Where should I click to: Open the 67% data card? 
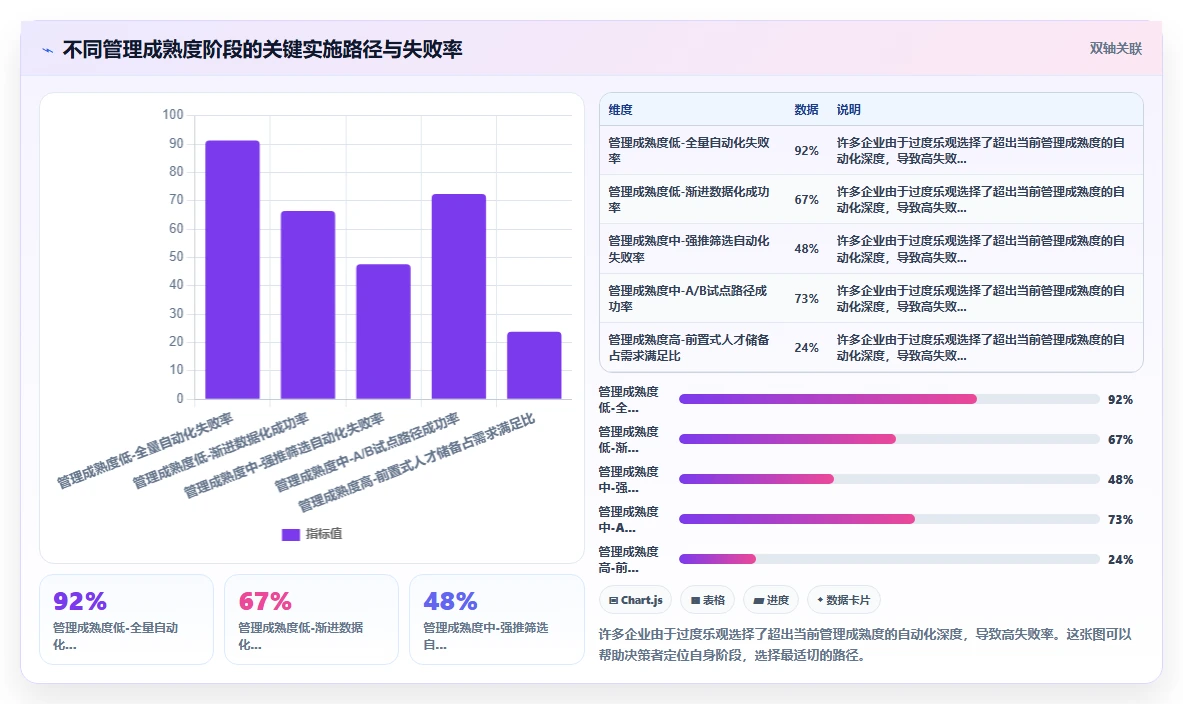[312, 619]
